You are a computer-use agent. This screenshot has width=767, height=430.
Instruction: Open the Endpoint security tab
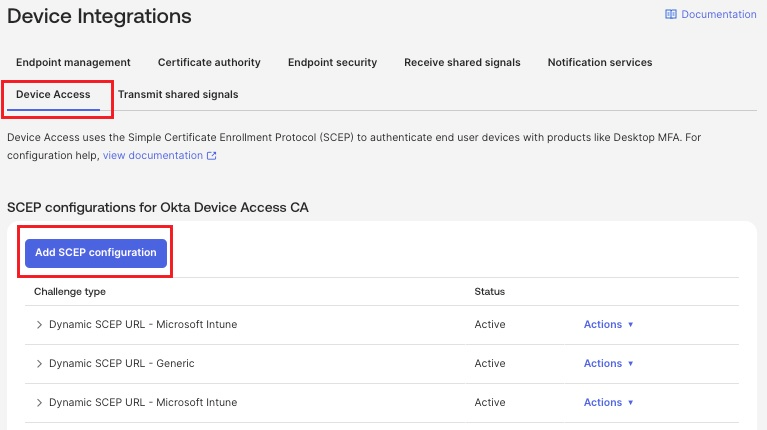[332, 62]
